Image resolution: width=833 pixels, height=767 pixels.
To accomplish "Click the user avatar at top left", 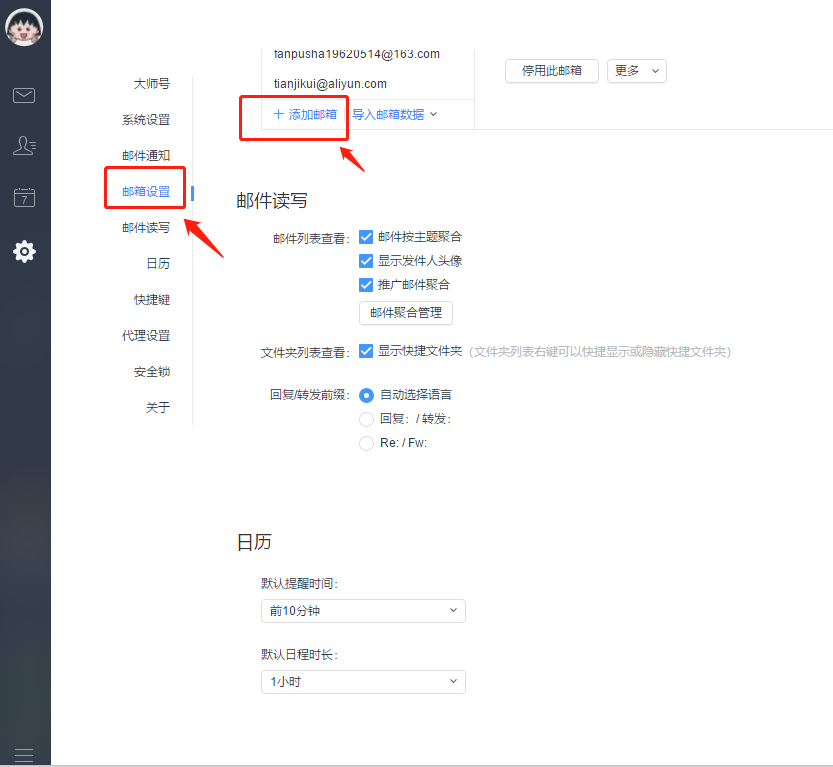I will 24,27.
